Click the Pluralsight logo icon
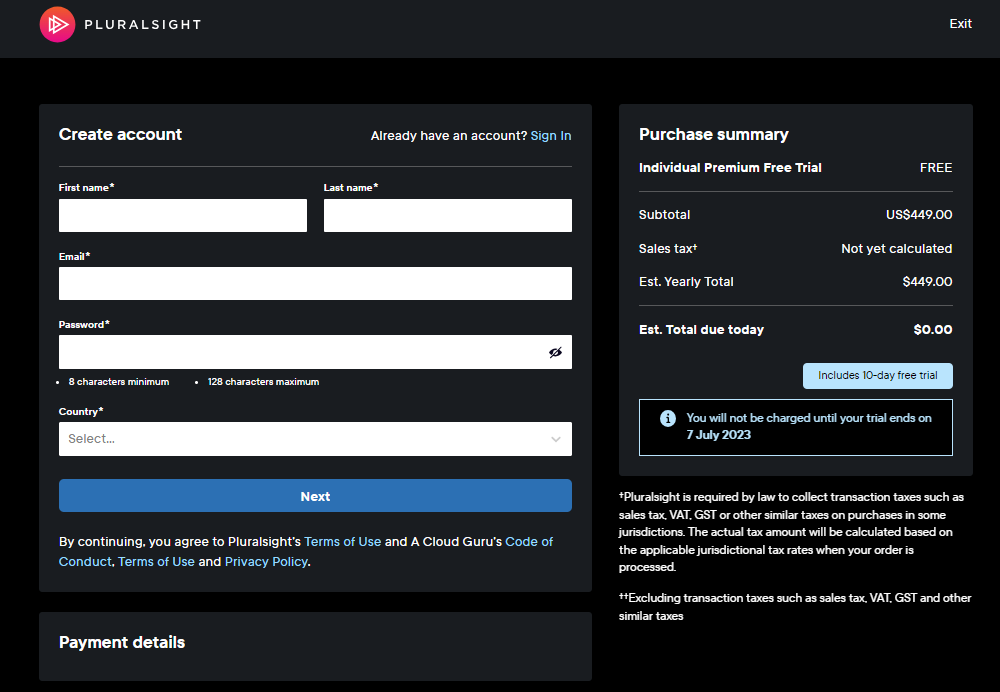This screenshot has width=1000, height=692. click(x=57, y=24)
